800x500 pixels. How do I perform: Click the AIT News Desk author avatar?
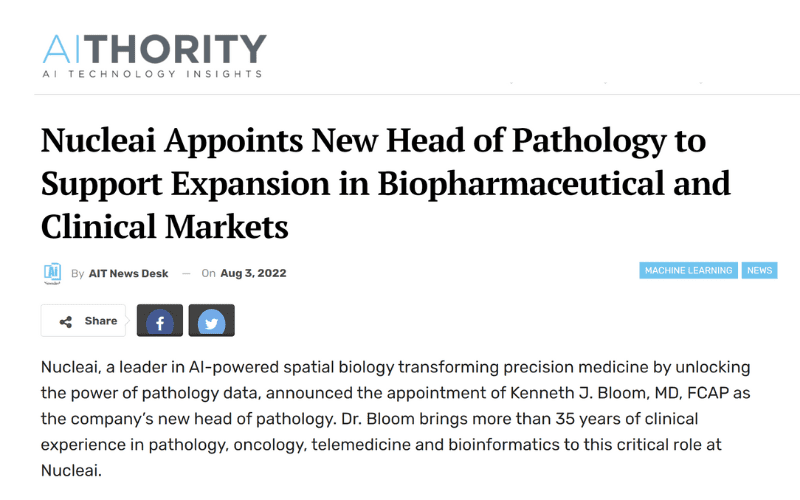[52, 273]
